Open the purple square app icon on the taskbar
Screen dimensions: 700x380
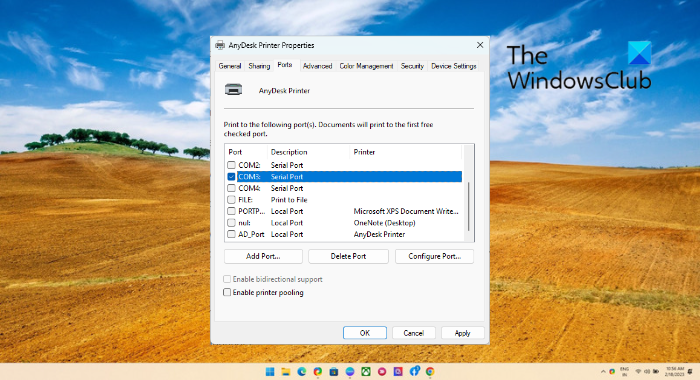point(398,372)
